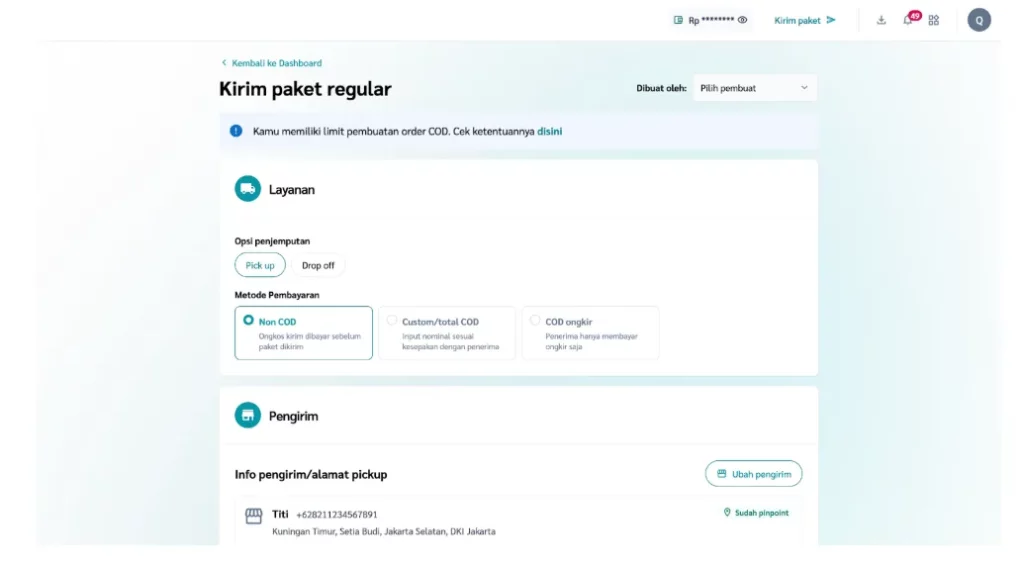Choose the COD ongkir payment option

click(x=536, y=321)
